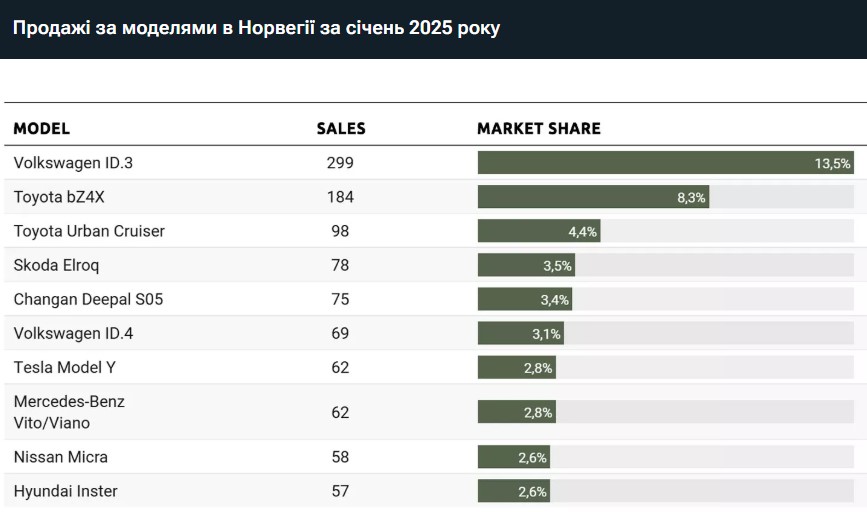Click the chart title about Norway sales
Screen dimensions: 867x512
[256, 28]
